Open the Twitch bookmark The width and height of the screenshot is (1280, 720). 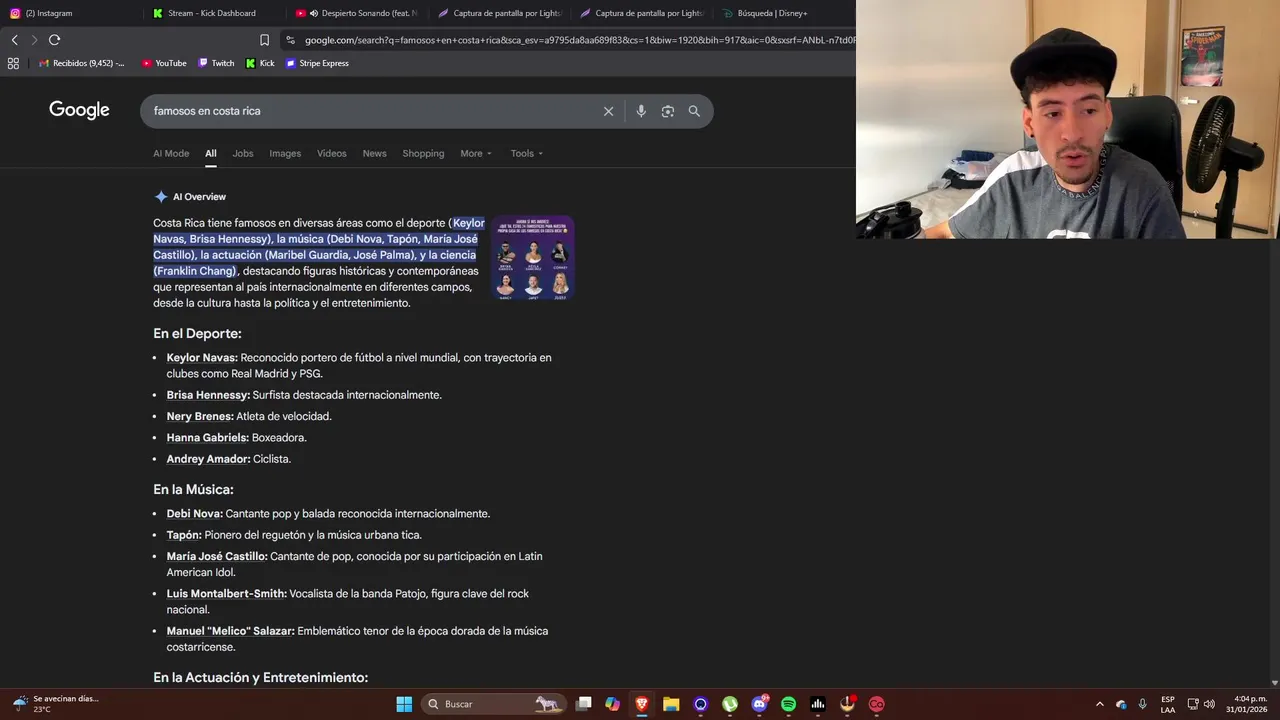point(216,63)
